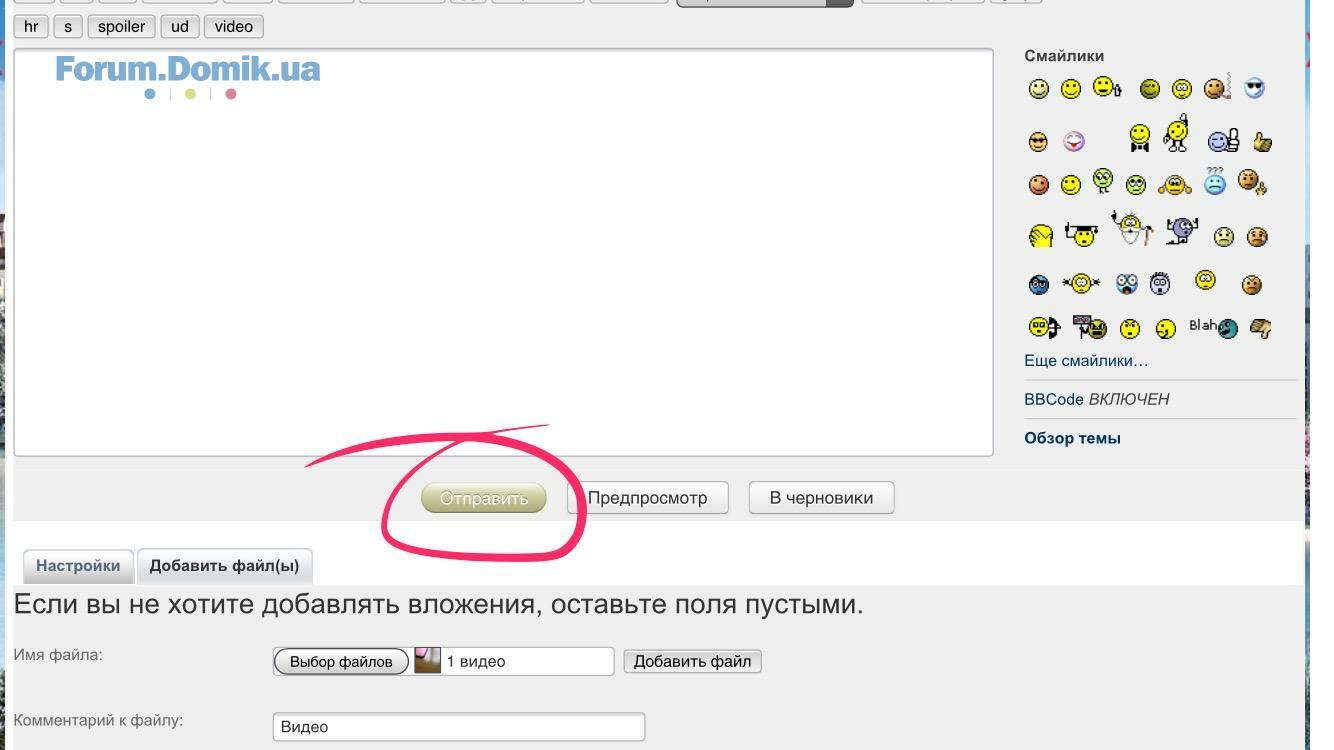Image resolution: width=1334 pixels, height=750 pixels.
Task: Insert the purple dancing smiley
Action: pyautogui.click(x=1181, y=232)
